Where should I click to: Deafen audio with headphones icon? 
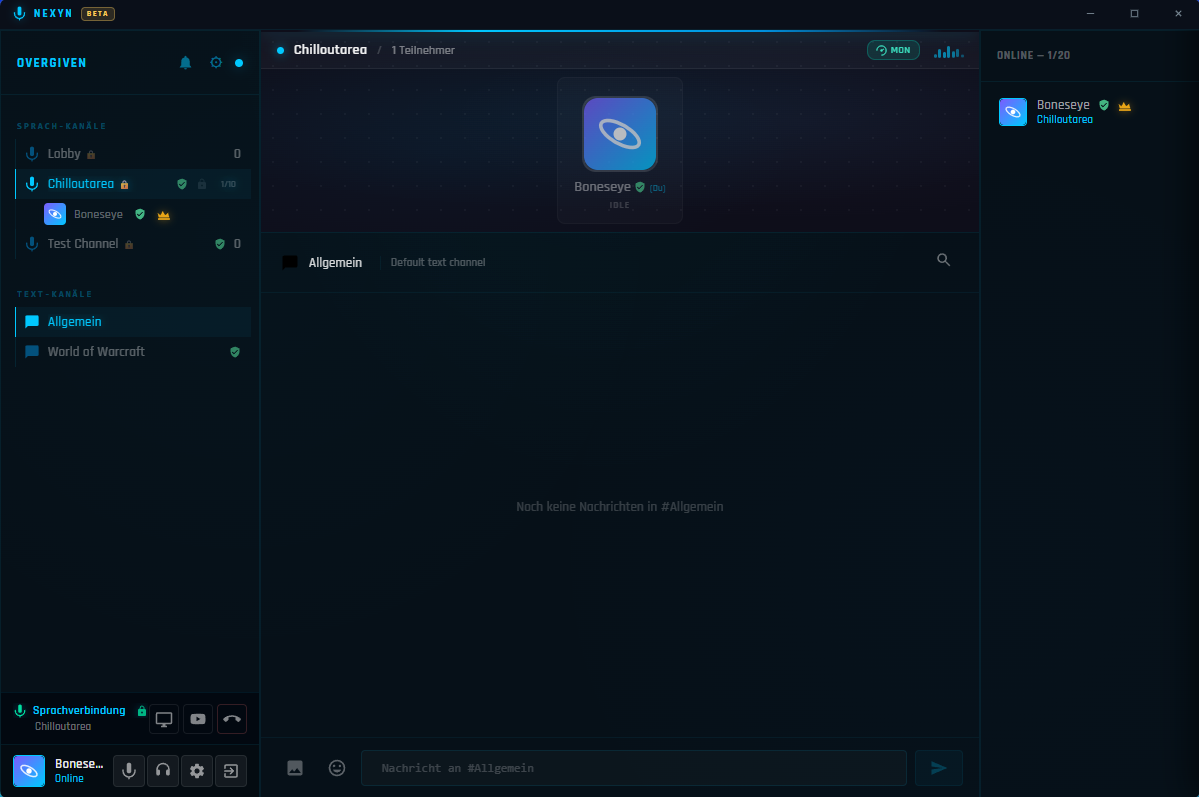coord(163,770)
